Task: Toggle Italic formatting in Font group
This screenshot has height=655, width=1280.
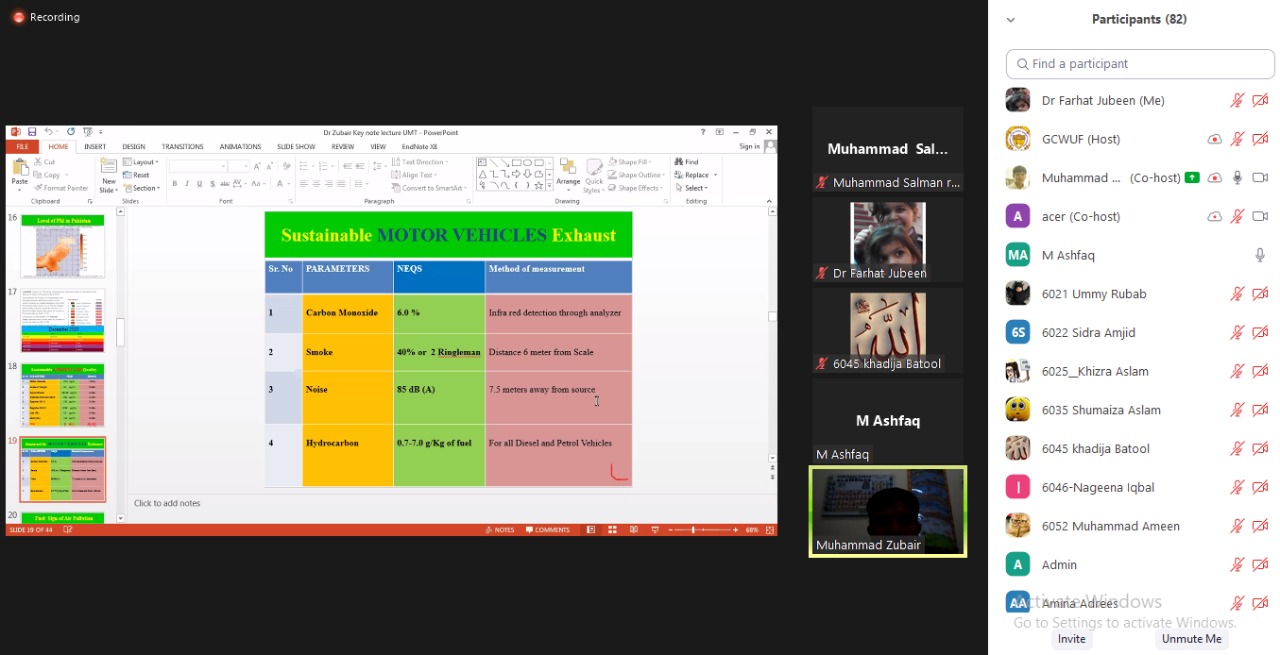Action: [x=187, y=184]
